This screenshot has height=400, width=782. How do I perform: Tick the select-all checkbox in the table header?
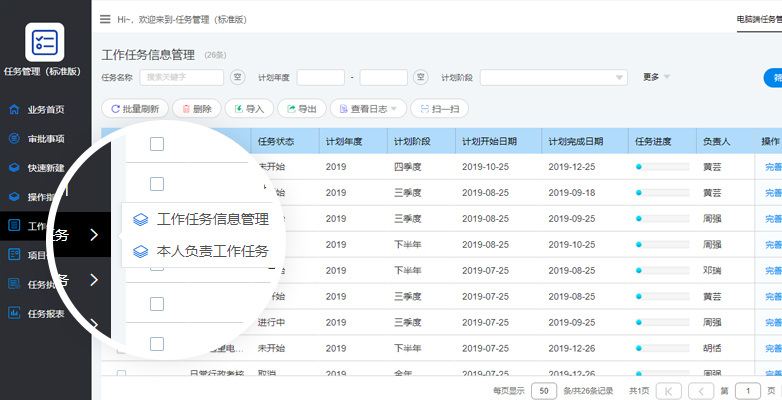point(157,144)
